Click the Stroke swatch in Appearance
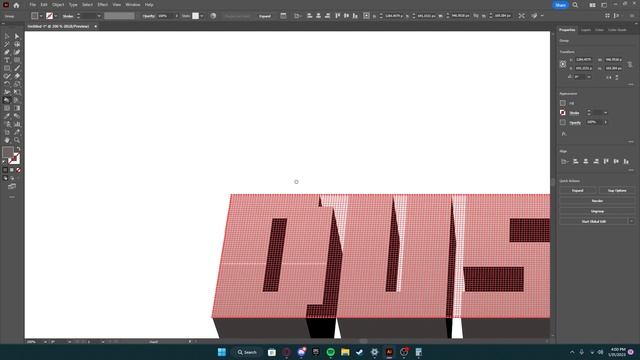Viewport: 640px width, 360px height. coord(563,113)
